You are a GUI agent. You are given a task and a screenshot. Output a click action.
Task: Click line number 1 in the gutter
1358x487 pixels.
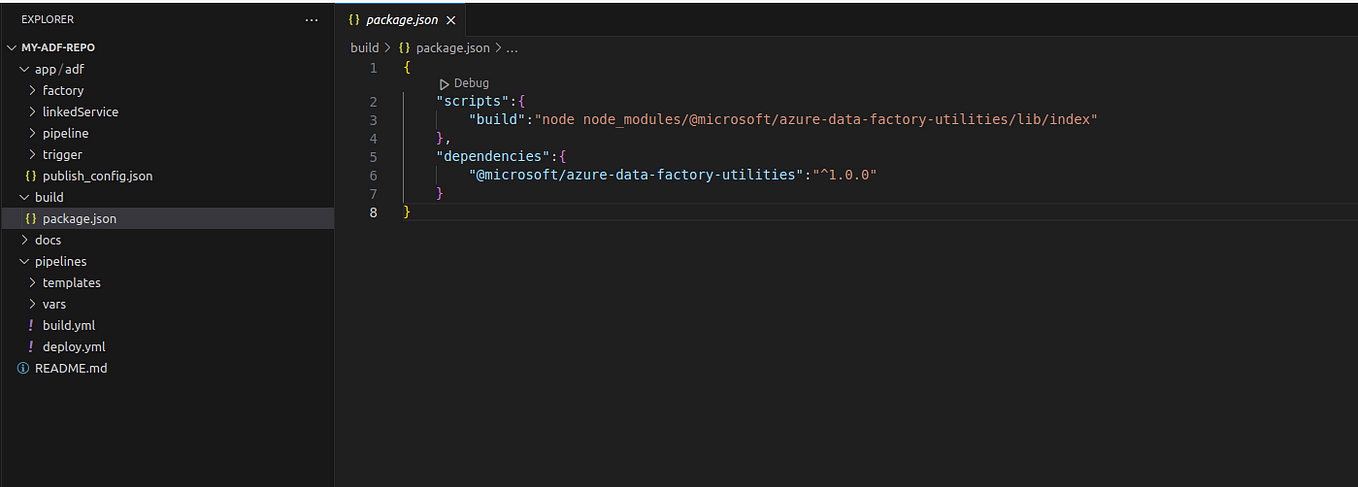click(x=374, y=68)
